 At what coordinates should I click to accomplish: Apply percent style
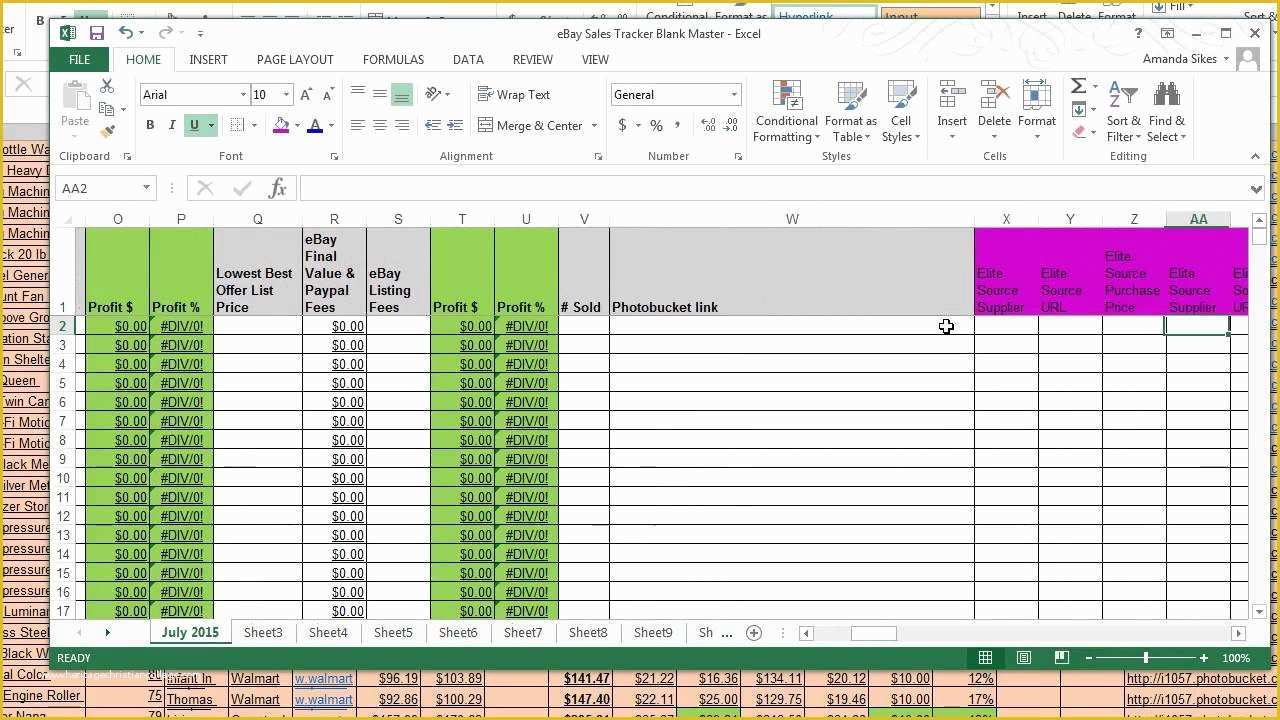(657, 125)
